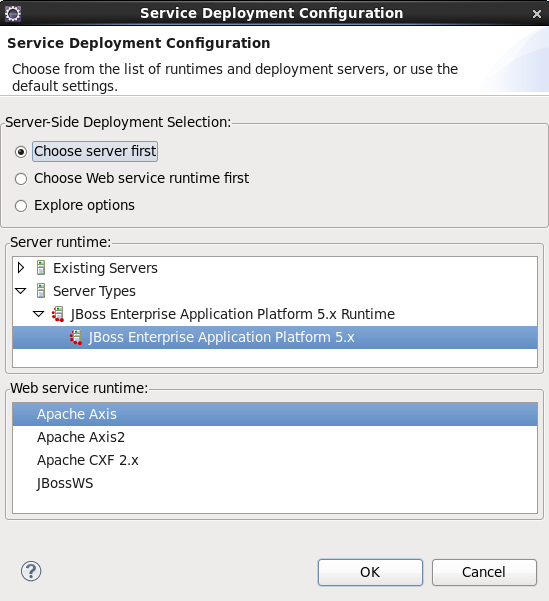Image resolution: width=549 pixels, height=601 pixels.
Task: Collapse JBoss Enterprise Application Platform 5.x Runtime node
Action: 38,314
